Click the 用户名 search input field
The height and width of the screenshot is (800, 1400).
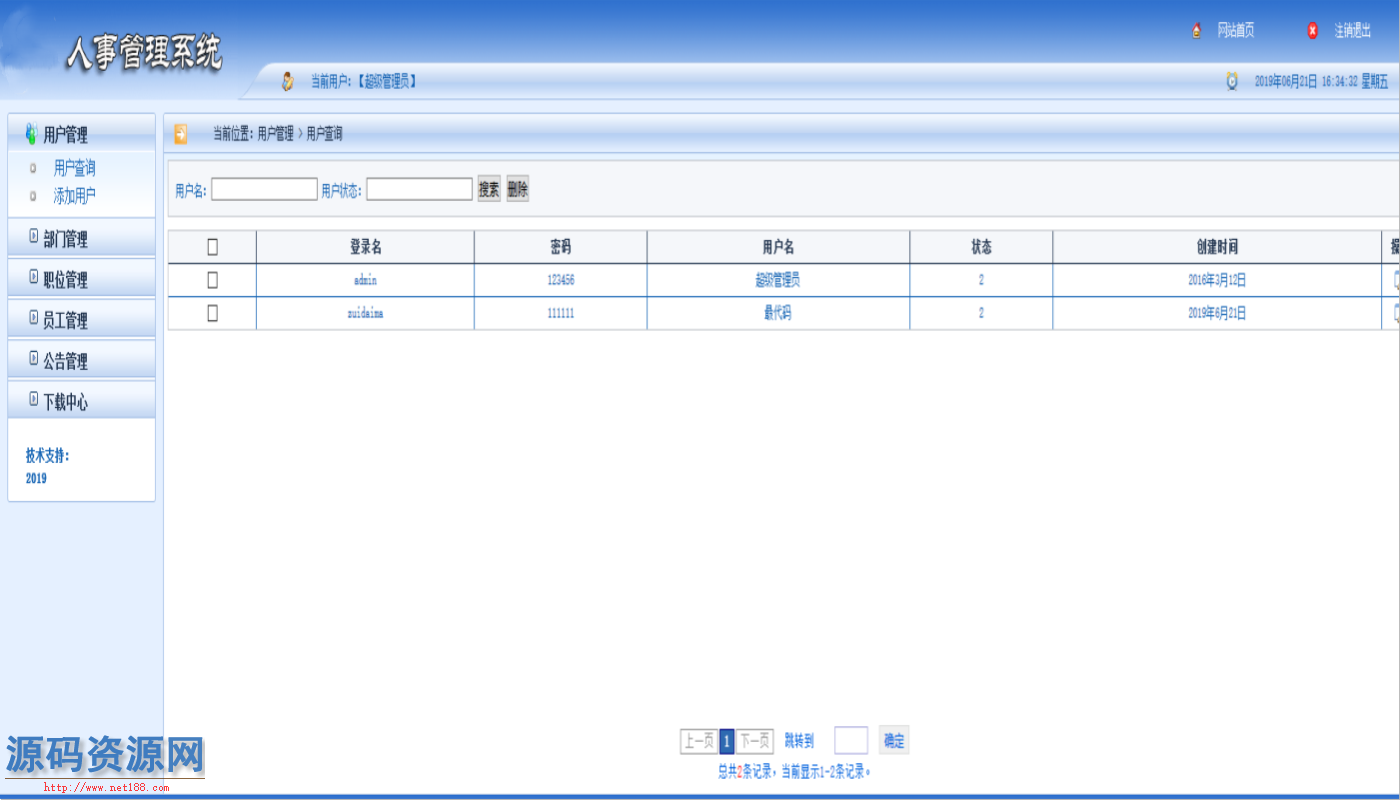coord(264,189)
